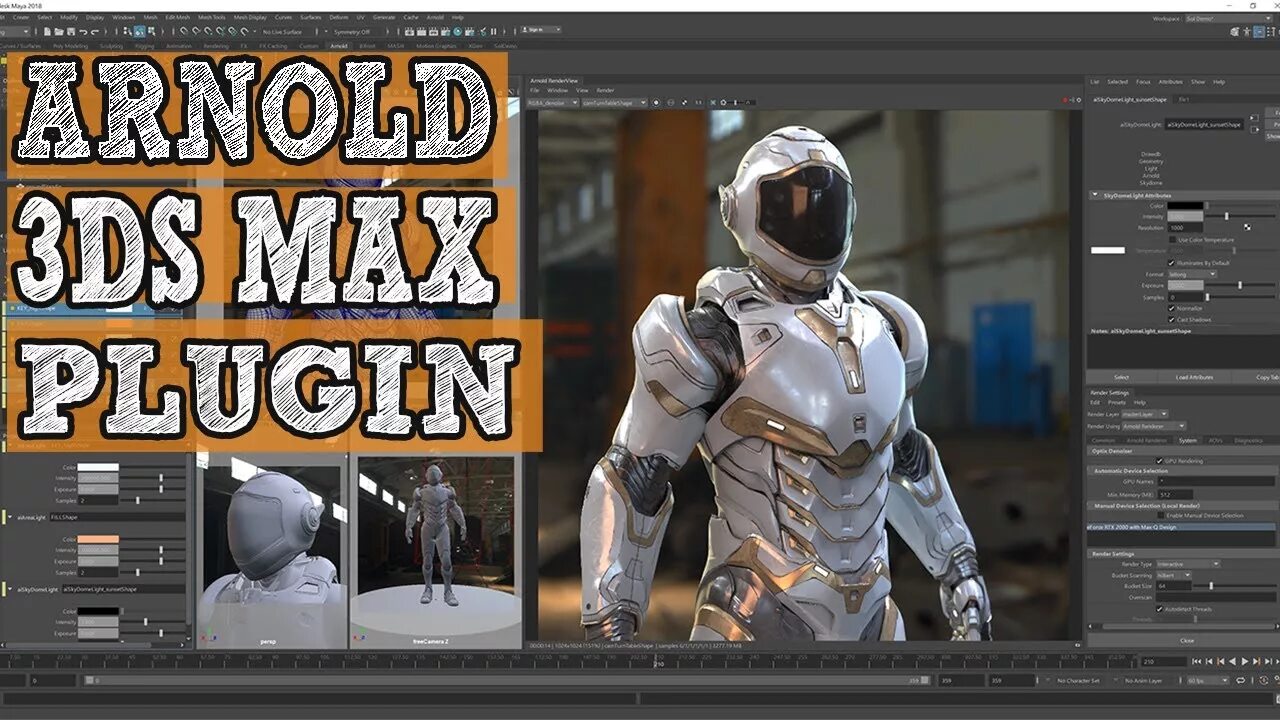This screenshot has width=1280, height=720.
Task: Open the Render Using dropdown
Action: coord(1154,427)
